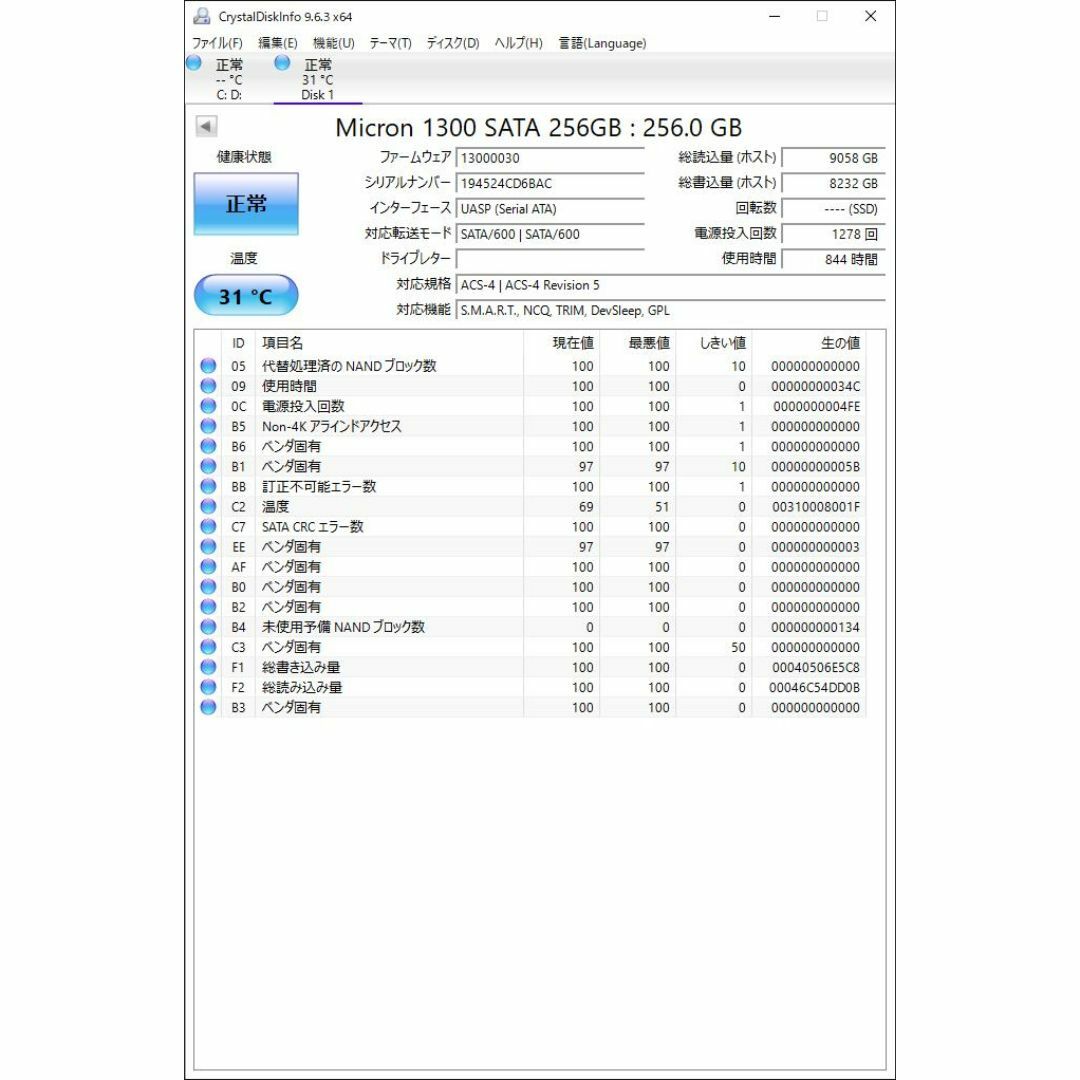
Task: Click the status orb for ID B6 row
Action: 208,446
